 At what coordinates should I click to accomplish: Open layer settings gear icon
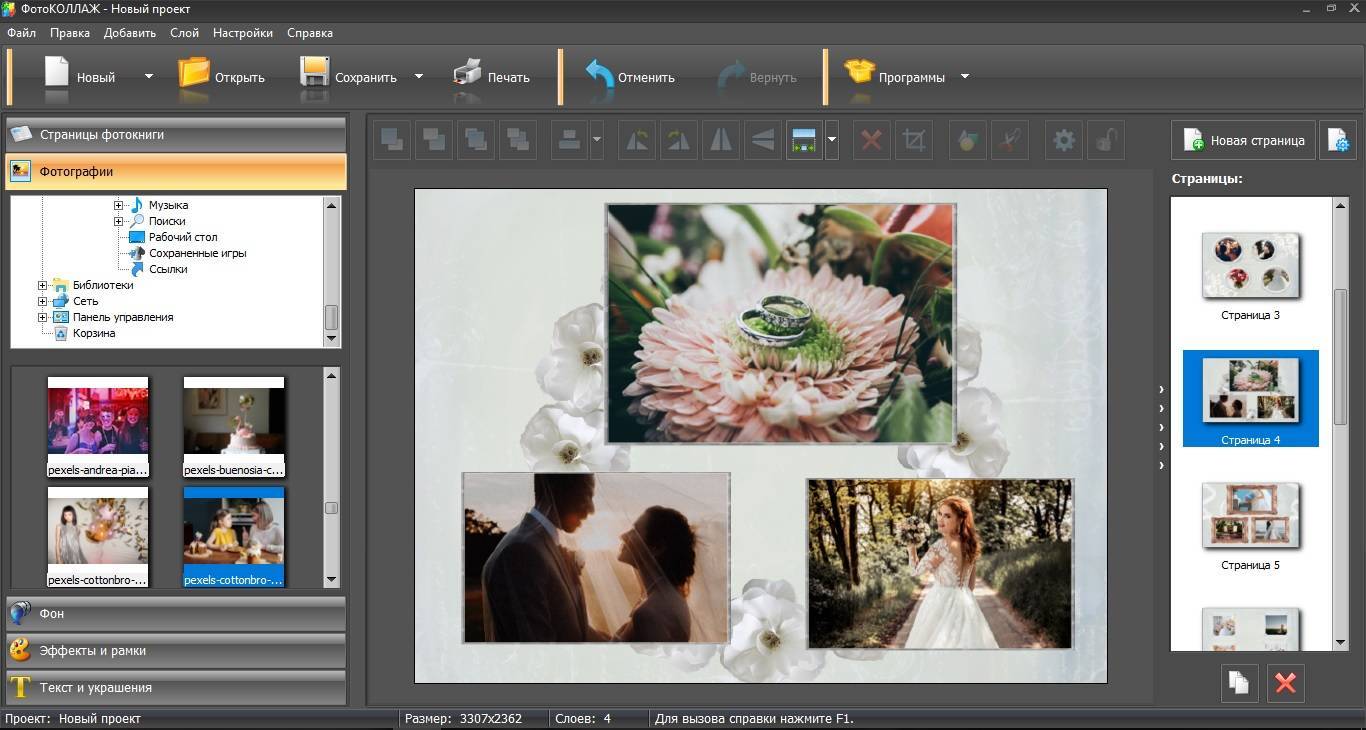pos(1064,141)
